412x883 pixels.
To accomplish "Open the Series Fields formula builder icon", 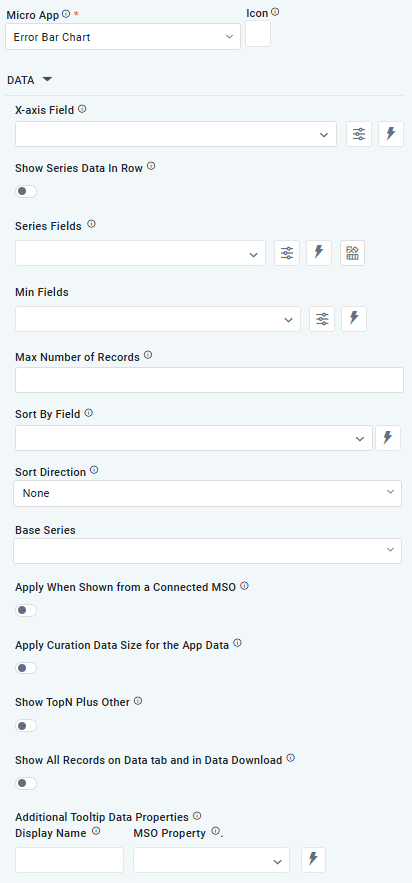I will 352,253.
